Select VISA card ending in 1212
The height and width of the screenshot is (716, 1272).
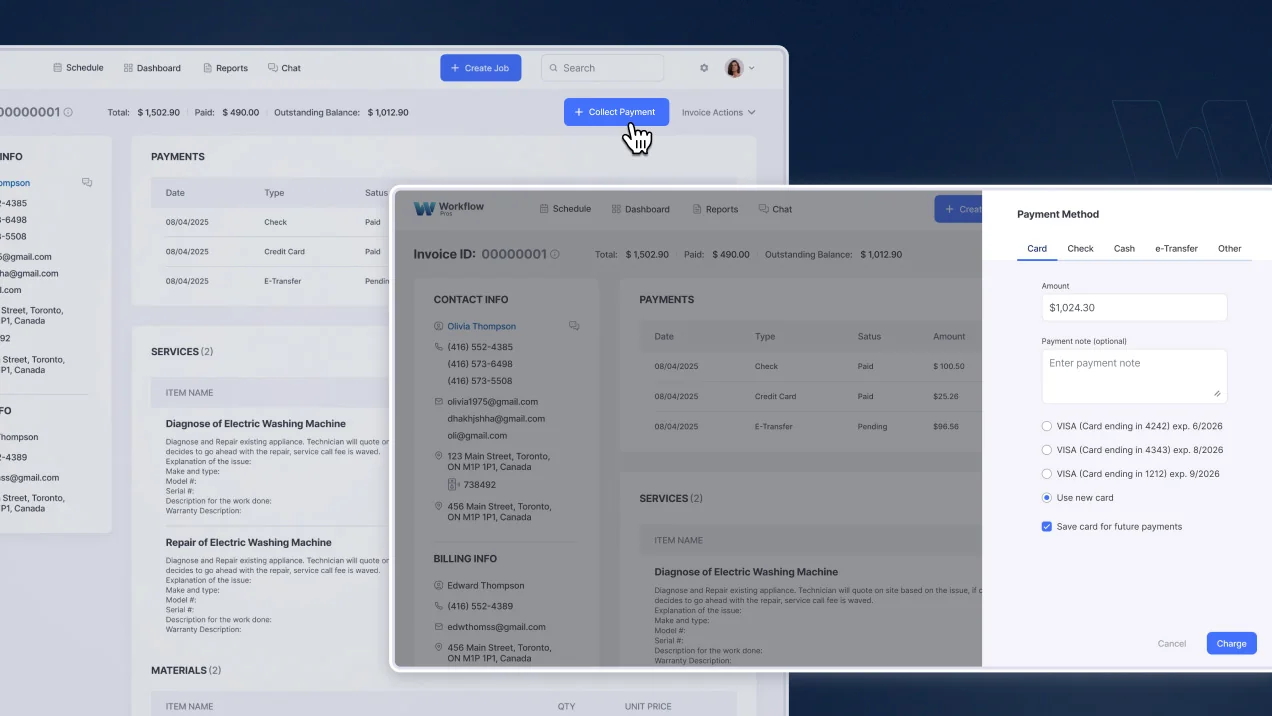point(1047,474)
